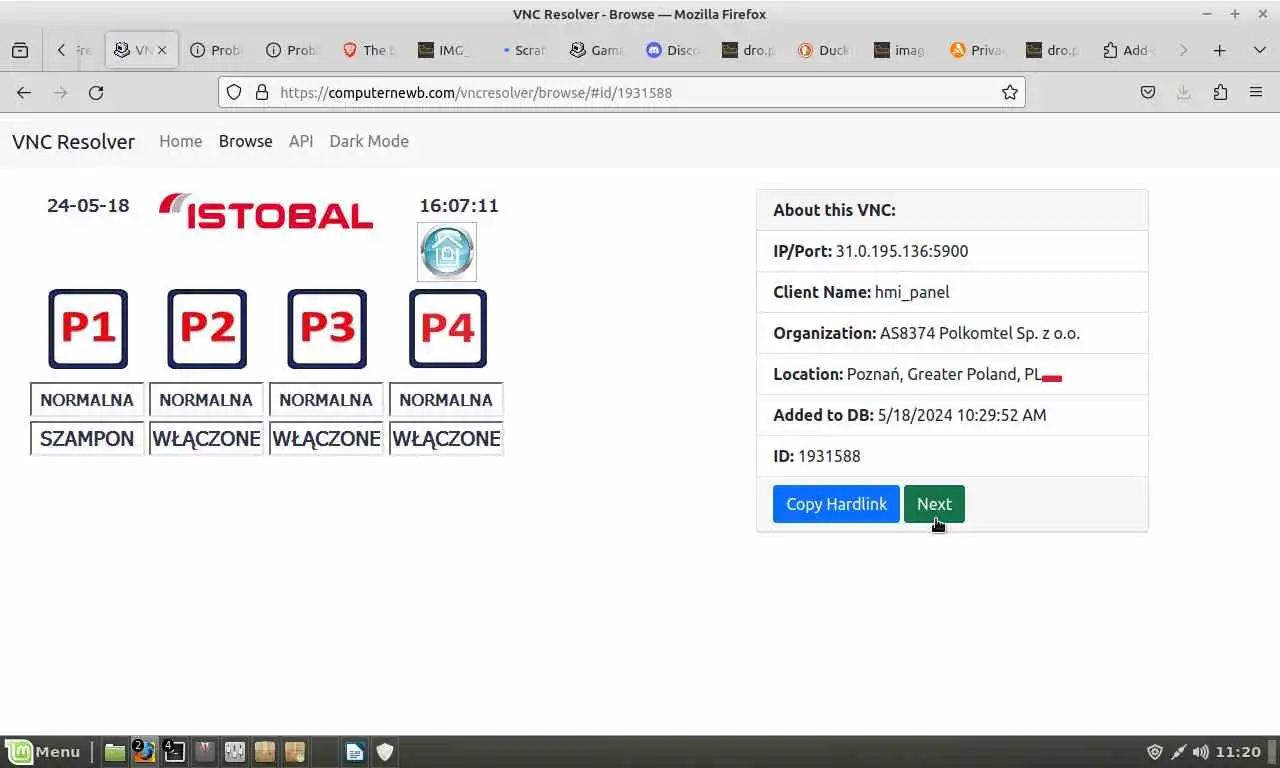Click the VNC Resolver brand link
Viewport: 1280px width, 768px height.
[73, 141]
